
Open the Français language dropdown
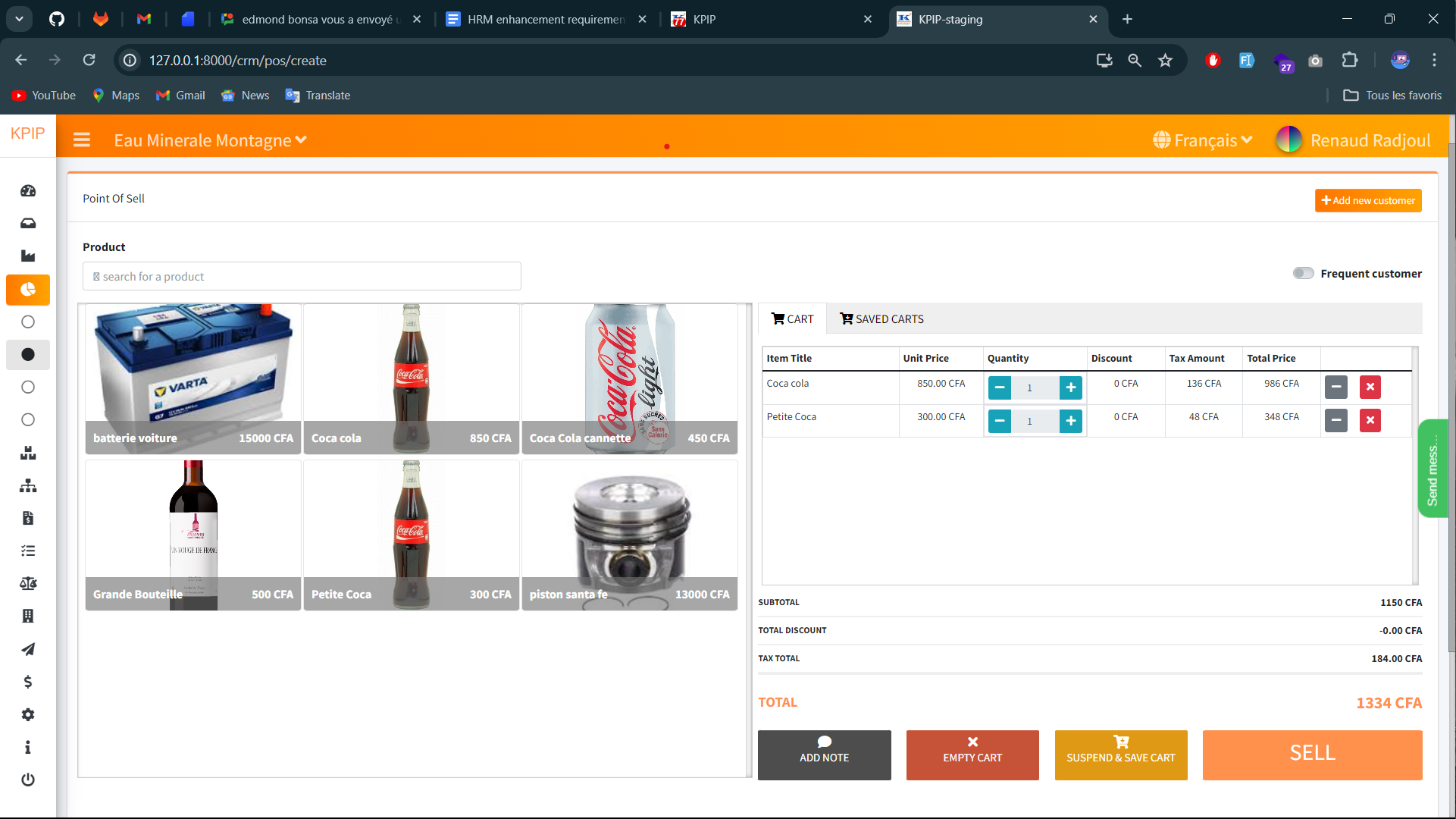pyautogui.click(x=1203, y=140)
